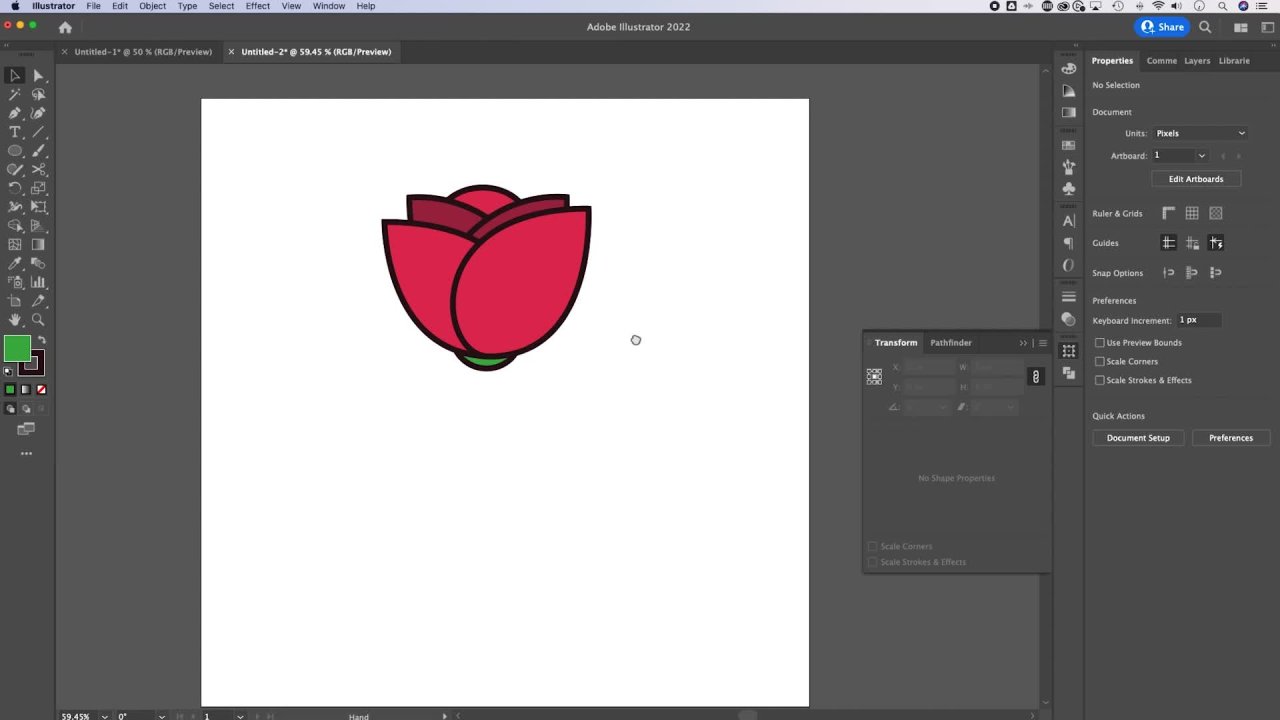Open the Transform panel options menu
The height and width of the screenshot is (720, 1280).
click(x=1043, y=343)
